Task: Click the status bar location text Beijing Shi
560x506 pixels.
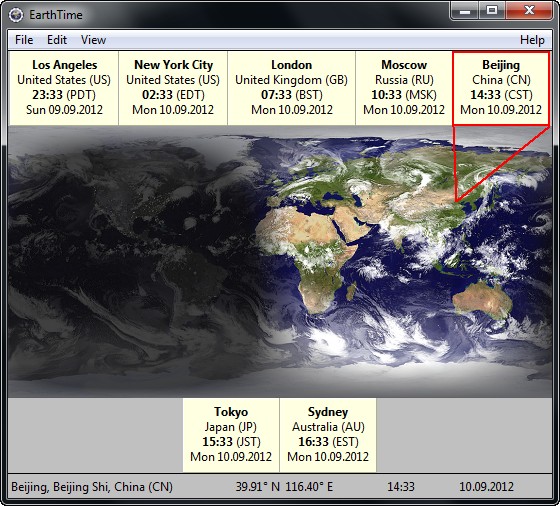Action: tap(81, 487)
